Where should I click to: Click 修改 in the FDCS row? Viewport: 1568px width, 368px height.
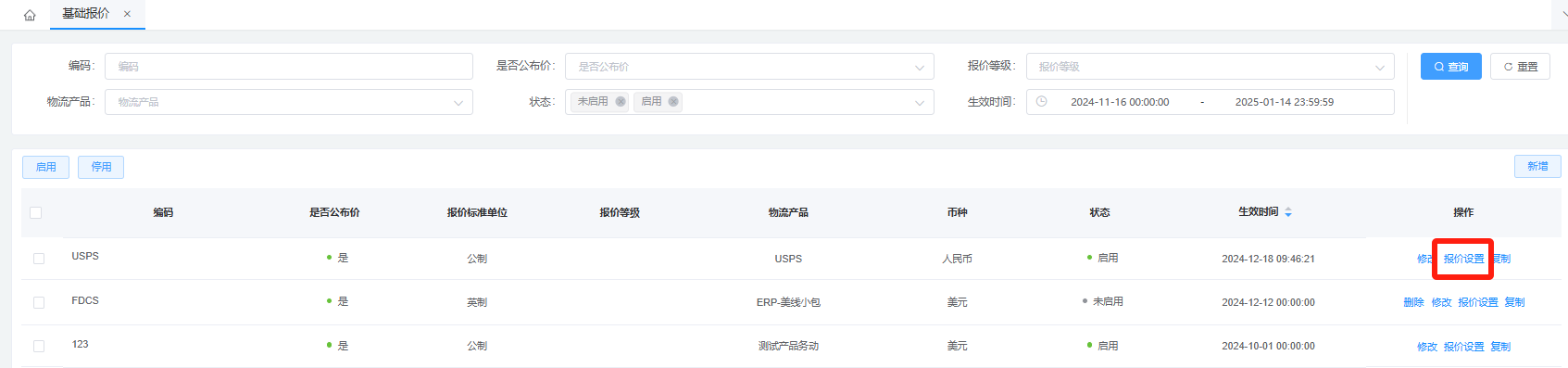coord(1441,302)
